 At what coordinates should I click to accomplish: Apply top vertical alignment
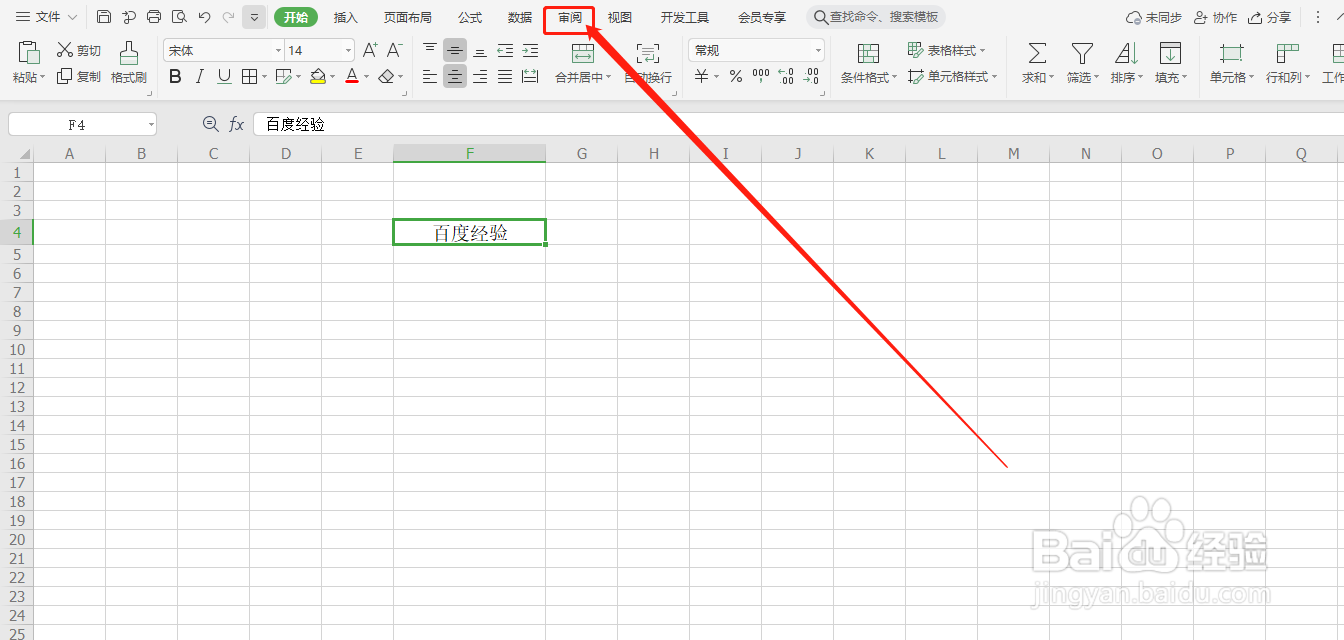tap(430, 50)
